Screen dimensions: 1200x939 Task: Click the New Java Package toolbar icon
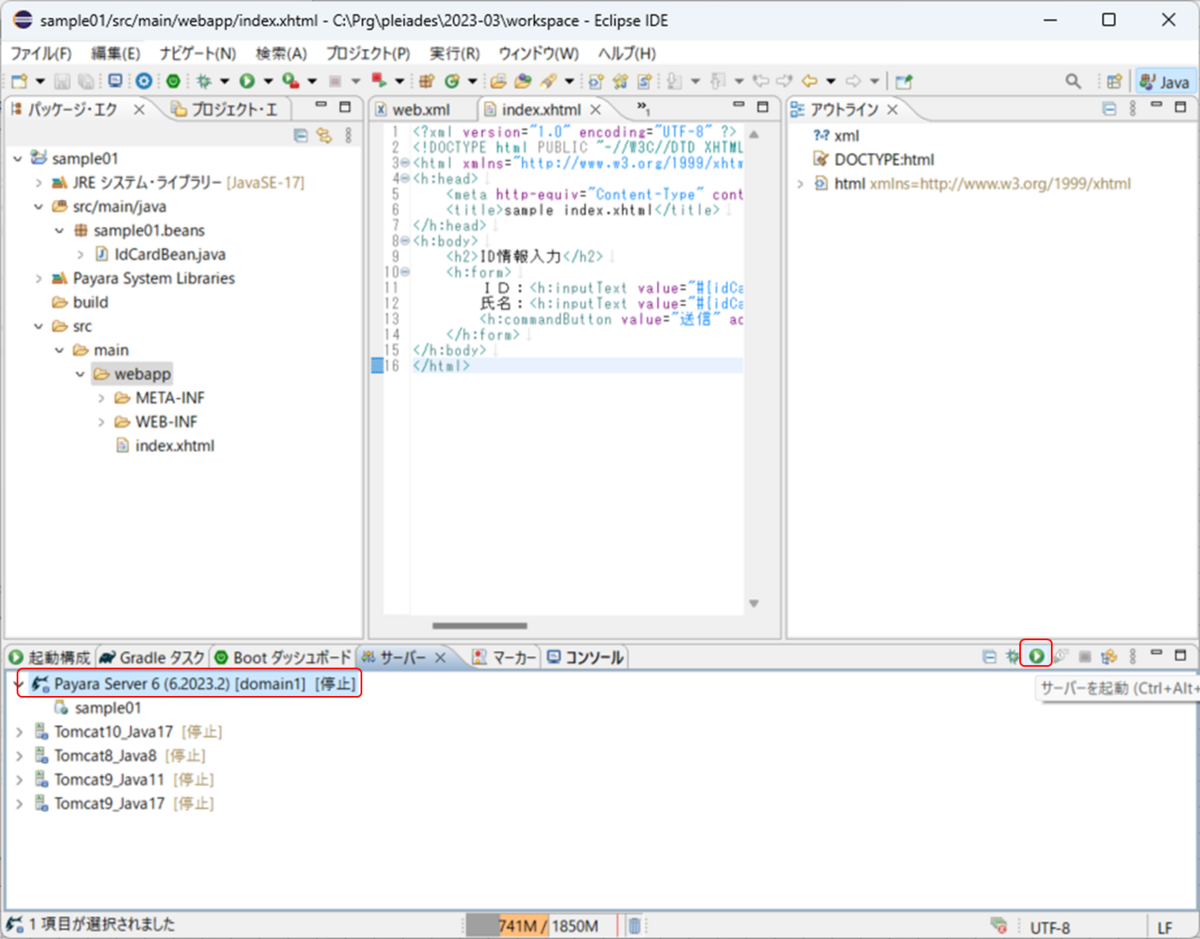click(426, 81)
